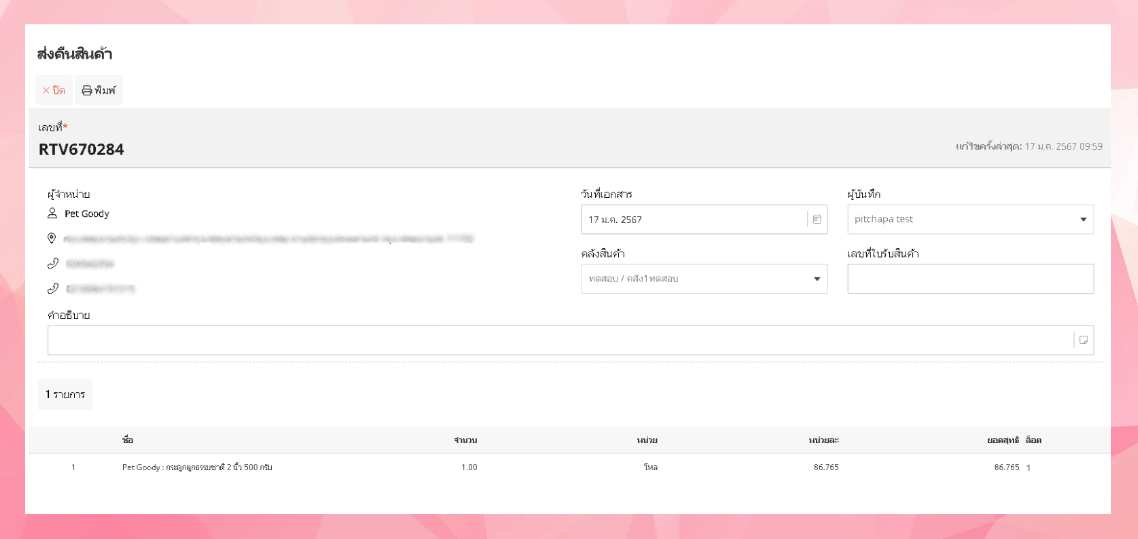Open the warehouse (คลังสินค้า) dropdown
The height and width of the screenshot is (539, 1138).
816,279
